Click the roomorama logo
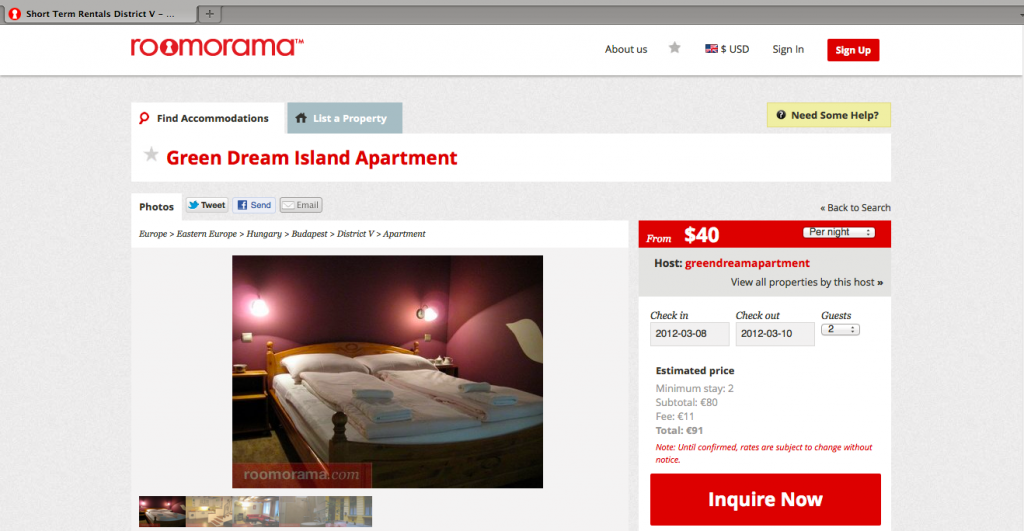The height and width of the screenshot is (531, 1024). [217, 47]
